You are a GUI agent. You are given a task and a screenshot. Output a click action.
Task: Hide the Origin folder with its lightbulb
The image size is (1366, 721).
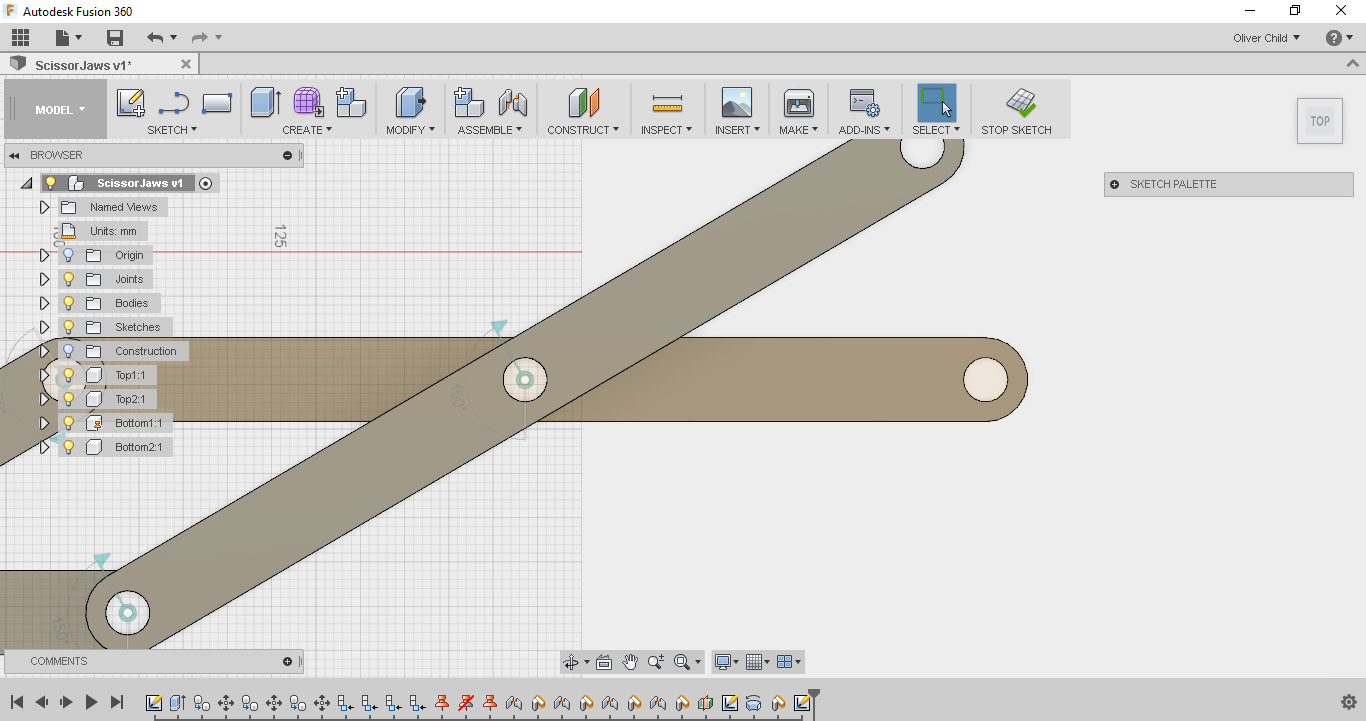coord(67,255)
